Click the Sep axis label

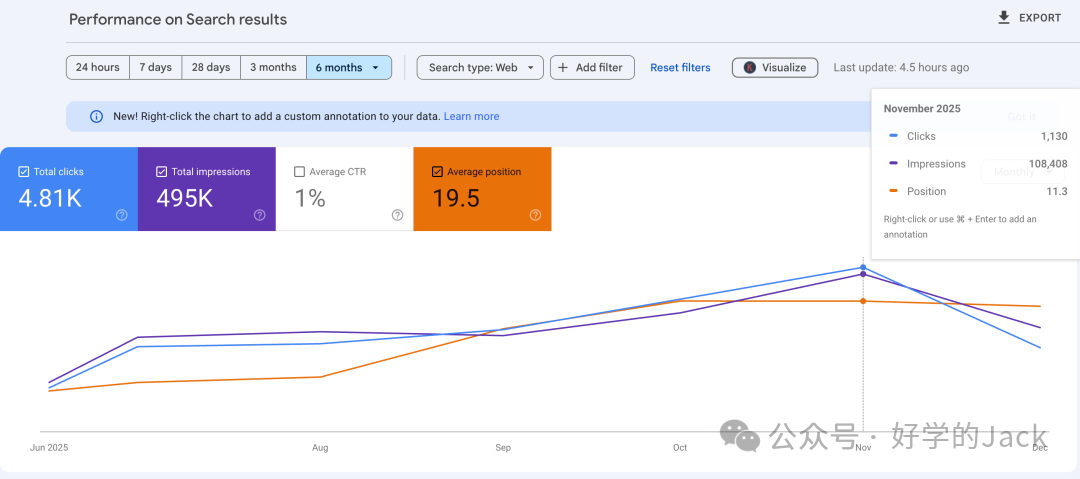click(503, 448)
